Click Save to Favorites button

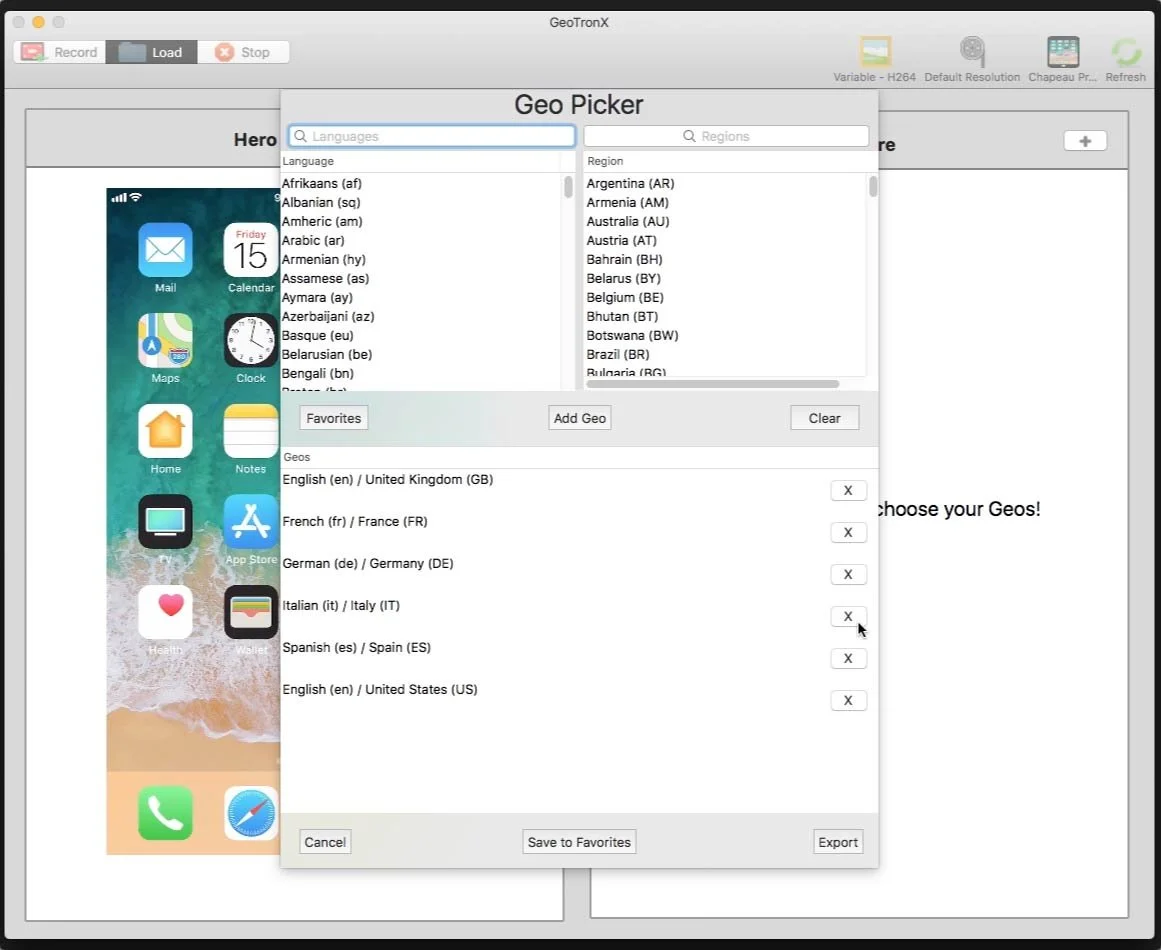[579, 842]
